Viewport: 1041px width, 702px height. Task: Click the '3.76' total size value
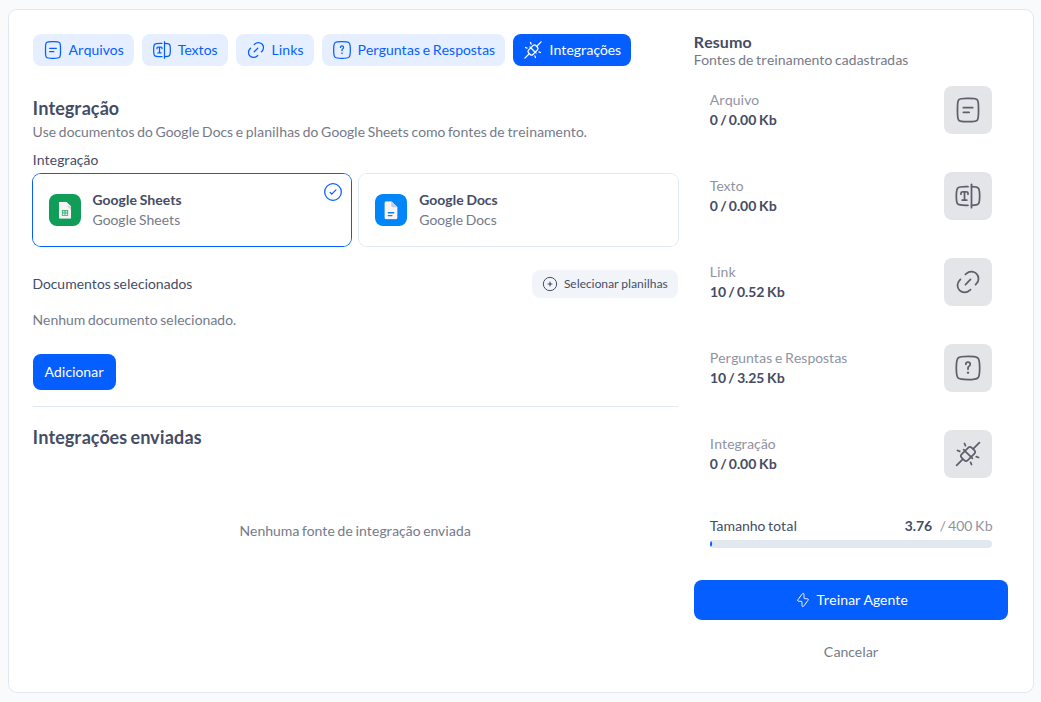tap(918, 526)
